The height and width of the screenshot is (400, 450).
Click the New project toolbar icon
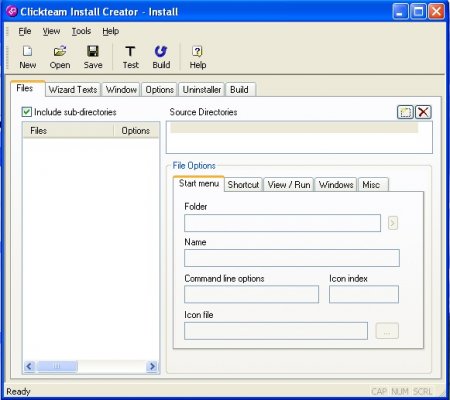[27, 51]
